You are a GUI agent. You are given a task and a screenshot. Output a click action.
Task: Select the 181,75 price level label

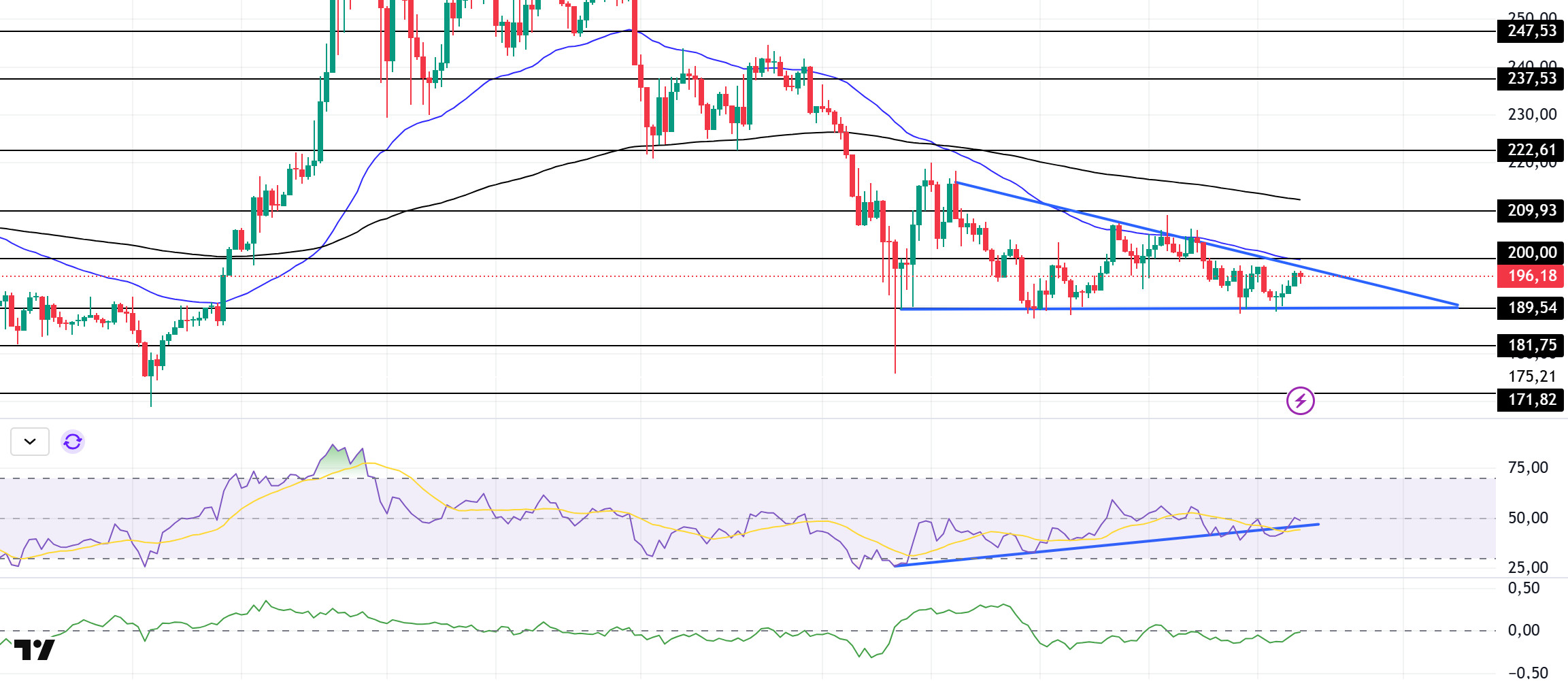click(1531, 346)
